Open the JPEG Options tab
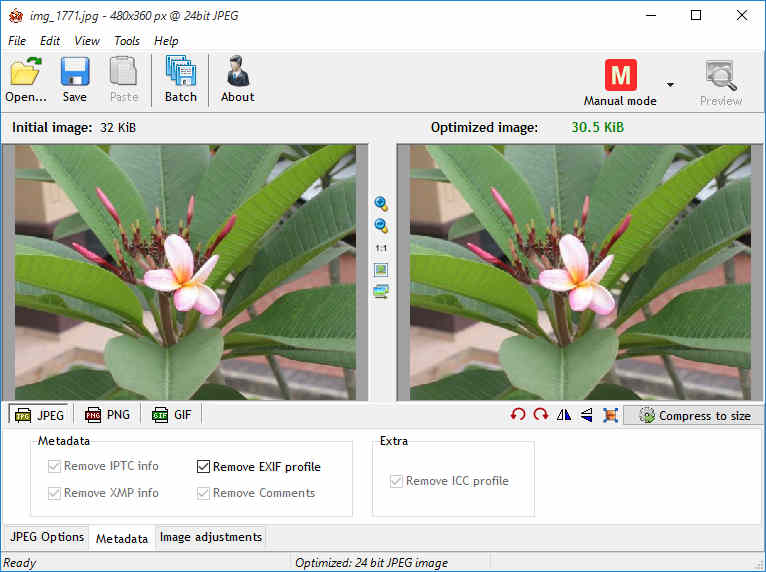Viewport: 766px width, 572px height. [47, 537]
